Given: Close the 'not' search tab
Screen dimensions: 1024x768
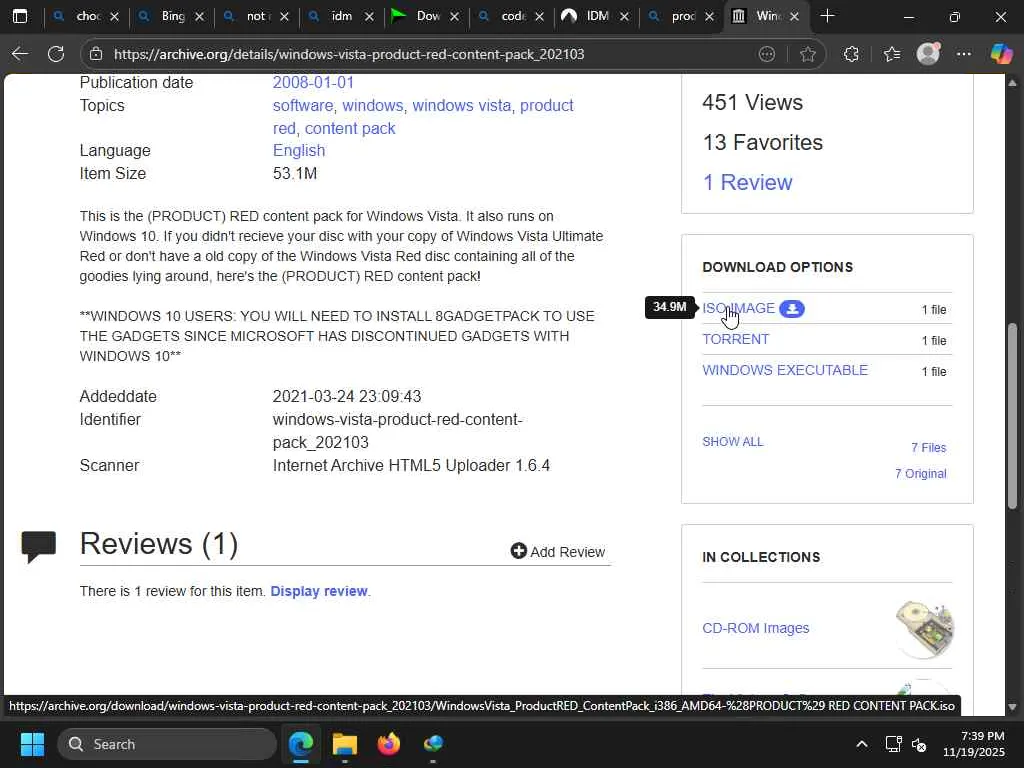Looking at the screenshot, I should (284, 16).
